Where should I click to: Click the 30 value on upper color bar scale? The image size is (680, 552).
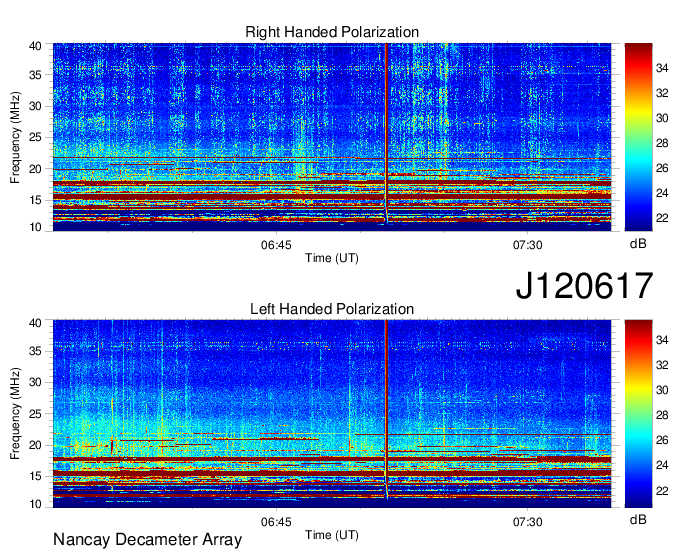662,118
